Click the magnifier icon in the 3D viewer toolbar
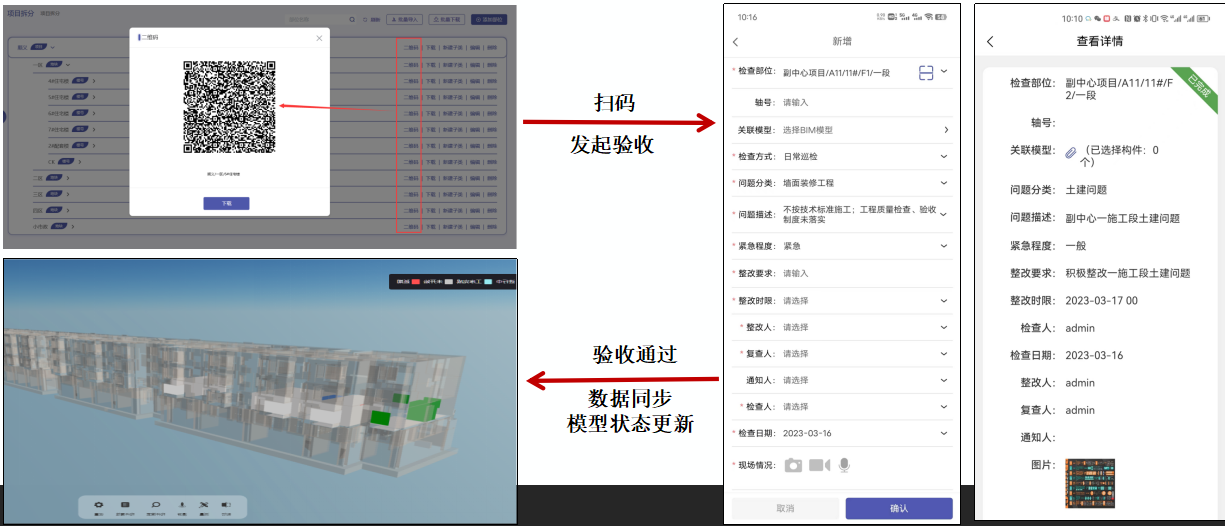 (155, 504)
